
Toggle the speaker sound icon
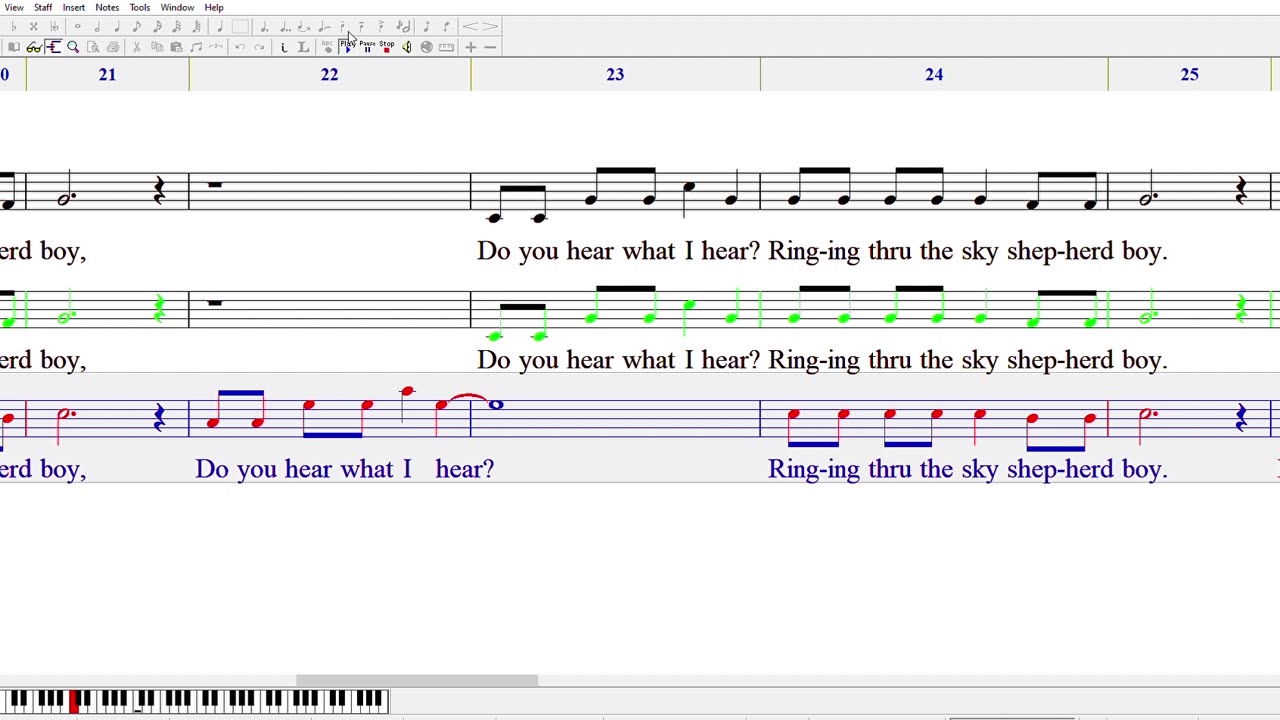point(406,47)
